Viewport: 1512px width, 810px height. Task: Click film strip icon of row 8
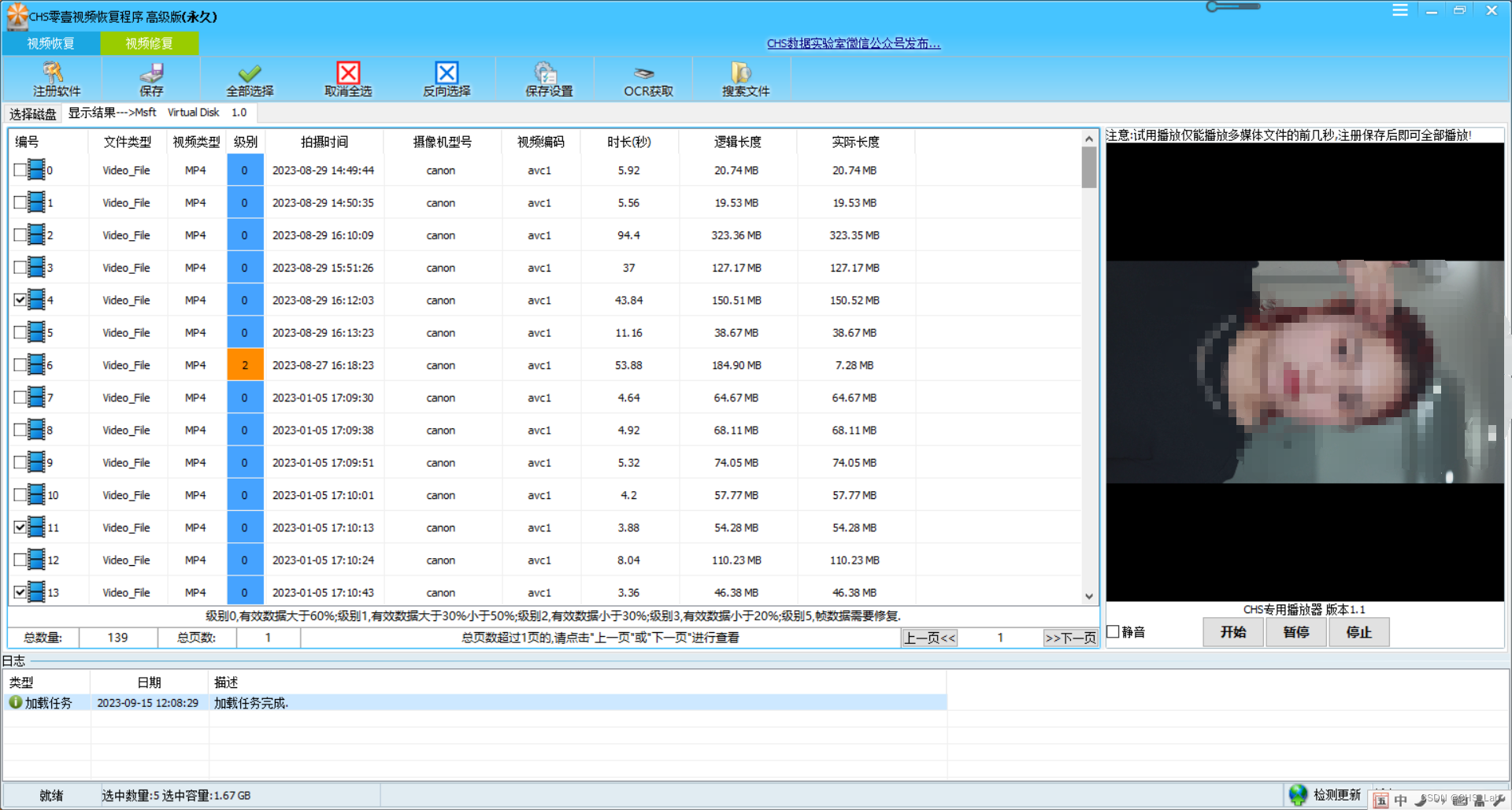coord(36,429)
